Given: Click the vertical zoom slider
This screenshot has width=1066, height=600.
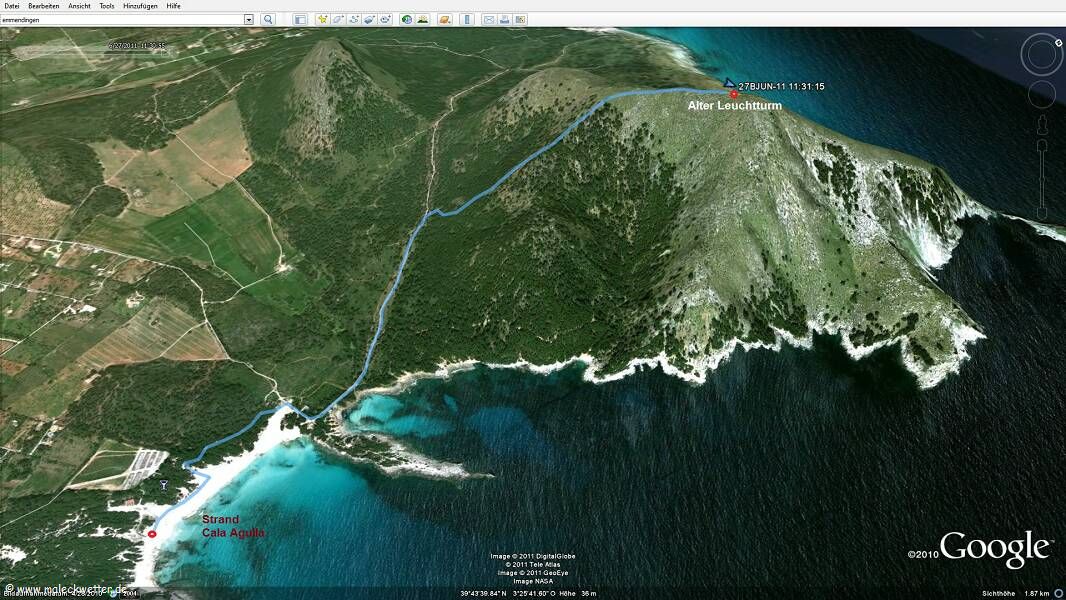Looking at the screenshot, I should click(1041, 175).
